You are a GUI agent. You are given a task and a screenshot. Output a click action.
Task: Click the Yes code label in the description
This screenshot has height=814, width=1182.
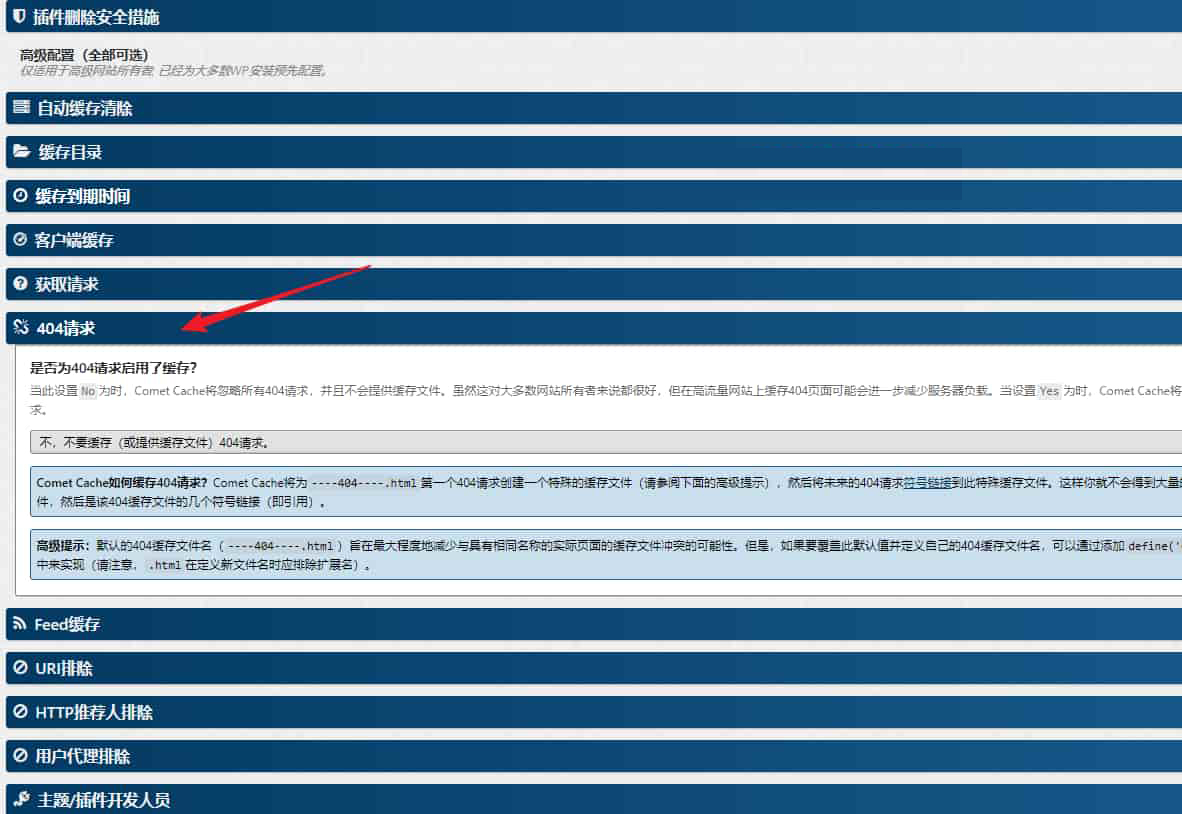point(1049,391)
